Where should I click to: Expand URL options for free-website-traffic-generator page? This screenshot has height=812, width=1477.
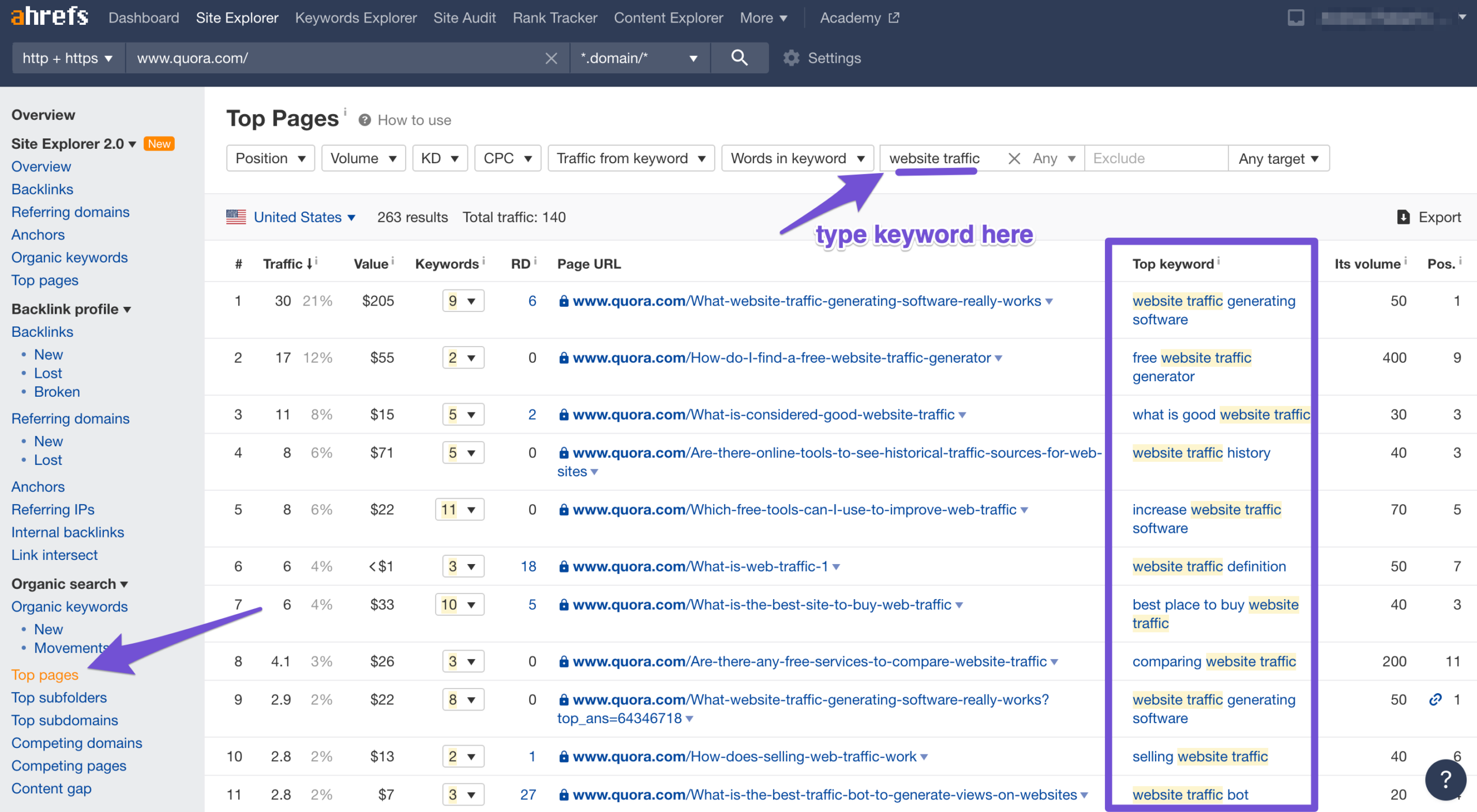click(x=999, y=358)
